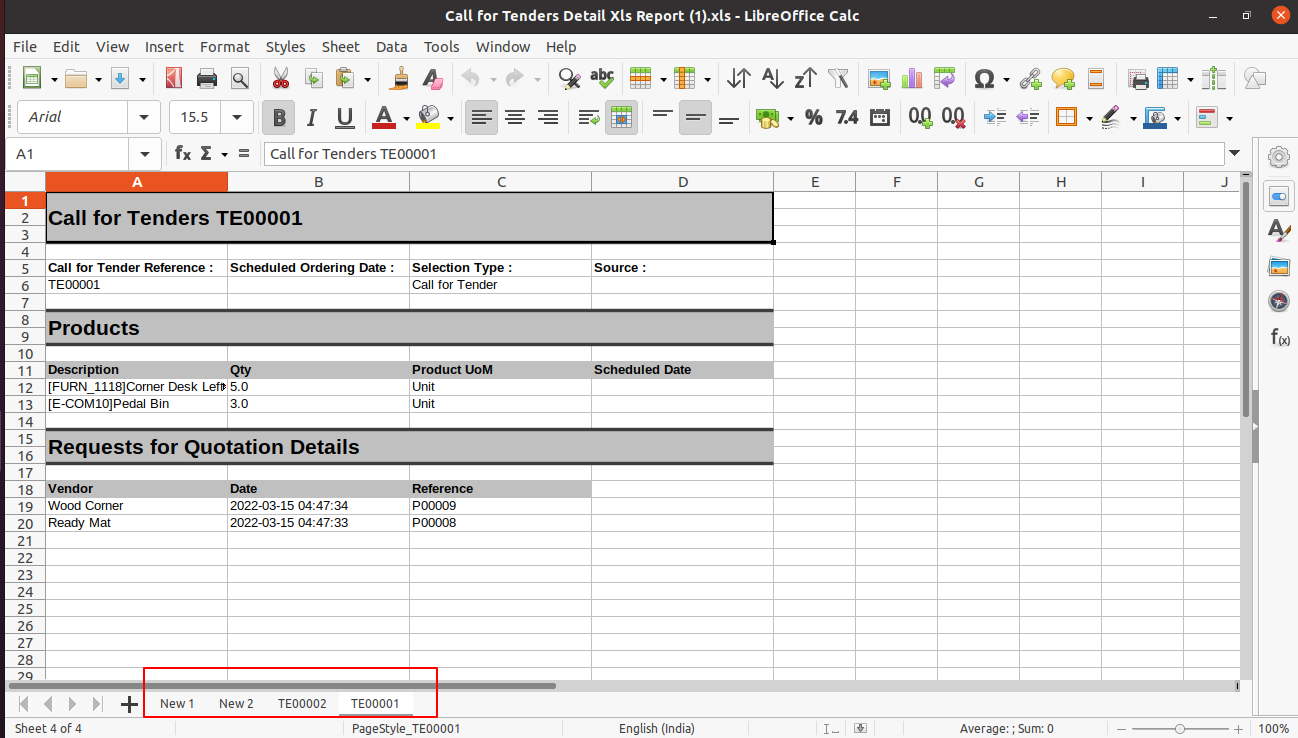Click the Formula equals button
1298x738 pixels.
pos(244,153)
